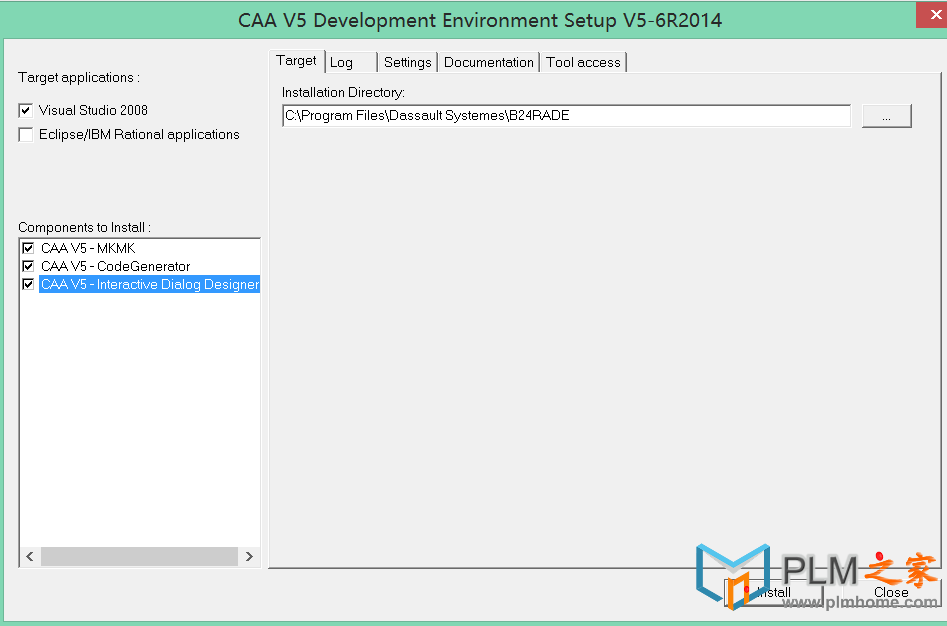Browse for installation directory with the ... button
This screenshot has width=947, height=626.
tap(887, 116)
